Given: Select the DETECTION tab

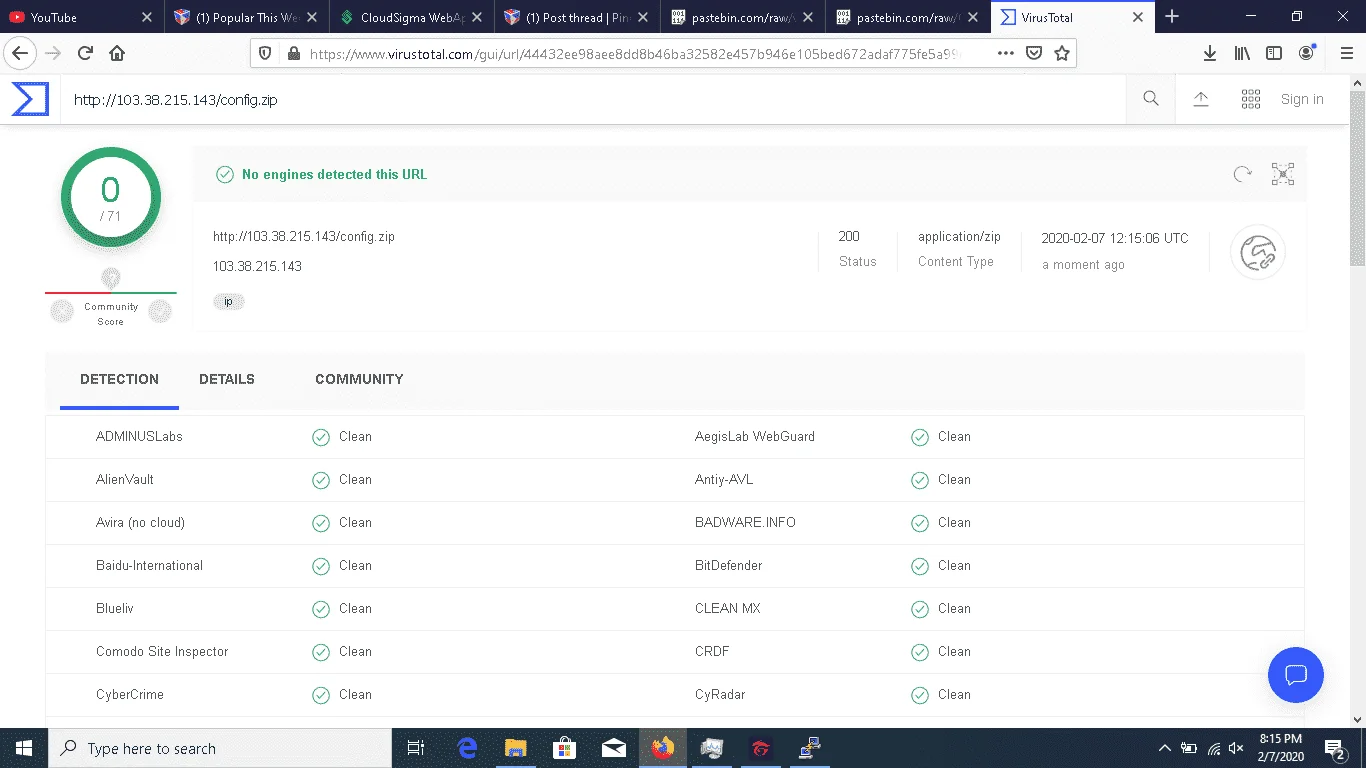Looking at the screenshot, I should click(119, 379).
